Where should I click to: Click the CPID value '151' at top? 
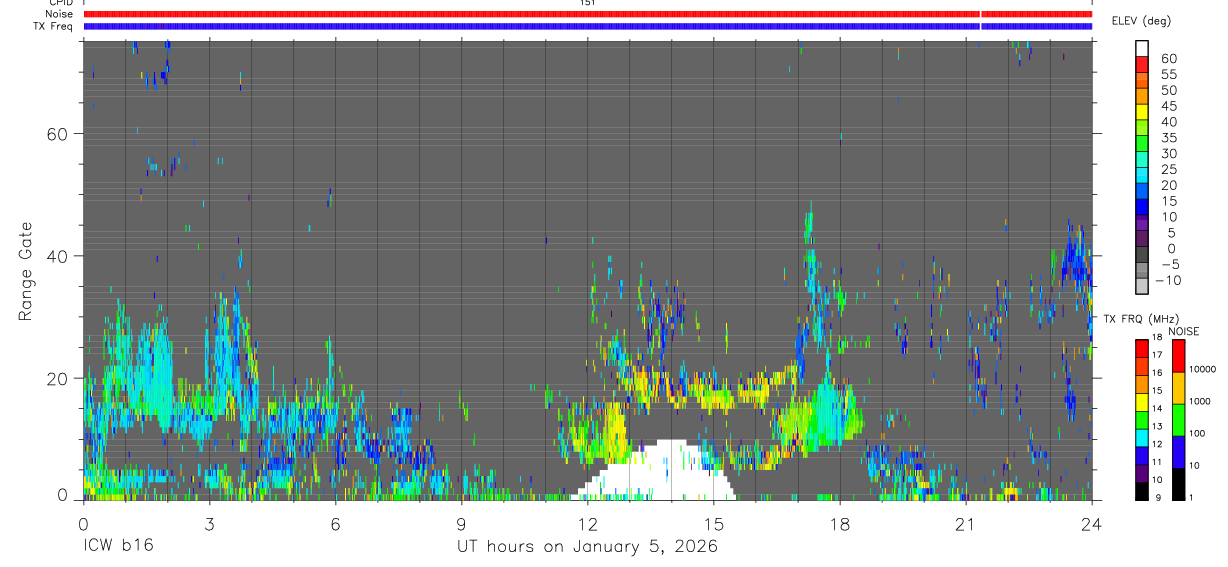[587, 3]
